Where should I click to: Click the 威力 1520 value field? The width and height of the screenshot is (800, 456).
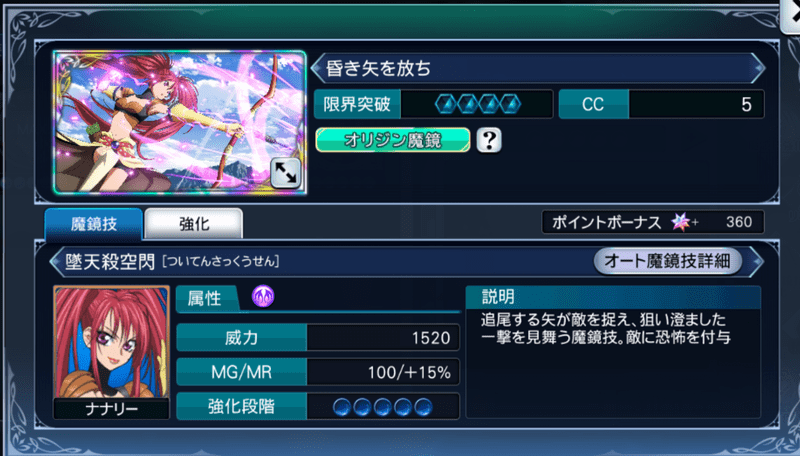[383, 338]
